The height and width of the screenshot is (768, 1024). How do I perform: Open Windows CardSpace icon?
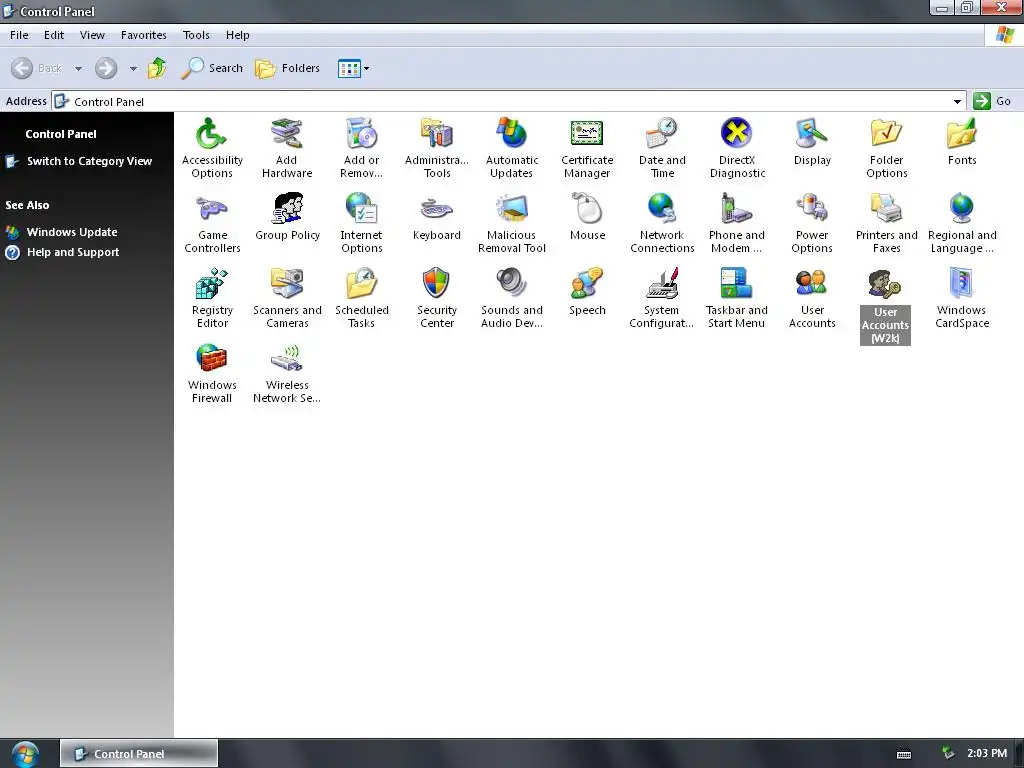click(961, 298)
